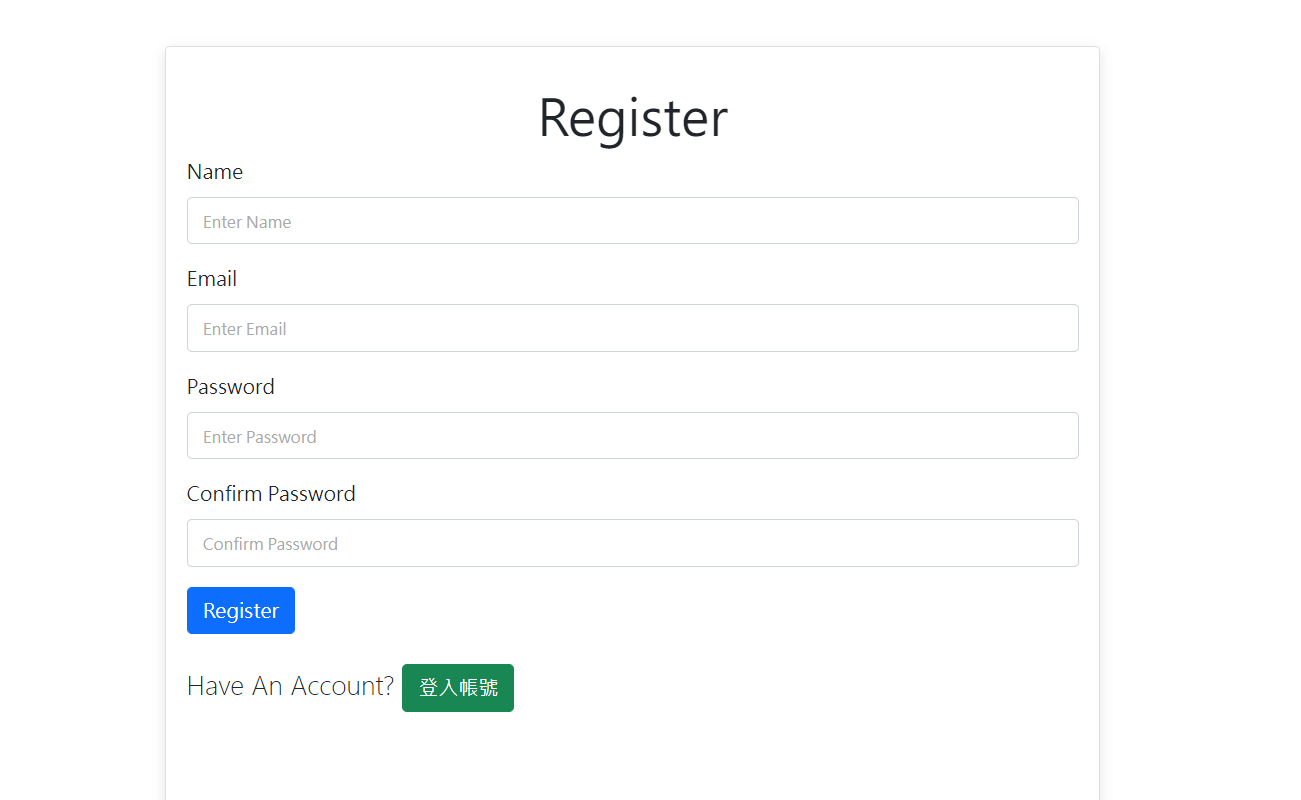Select the Password field label
Screen dimensions: 1301x800
[x=231, y=386]
